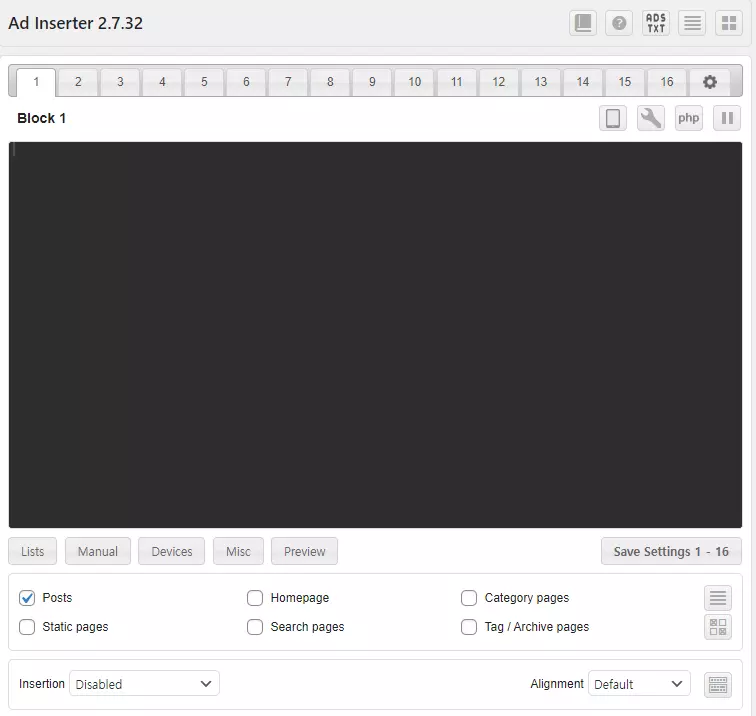Check the Category pages checkbox

point(469,598)
